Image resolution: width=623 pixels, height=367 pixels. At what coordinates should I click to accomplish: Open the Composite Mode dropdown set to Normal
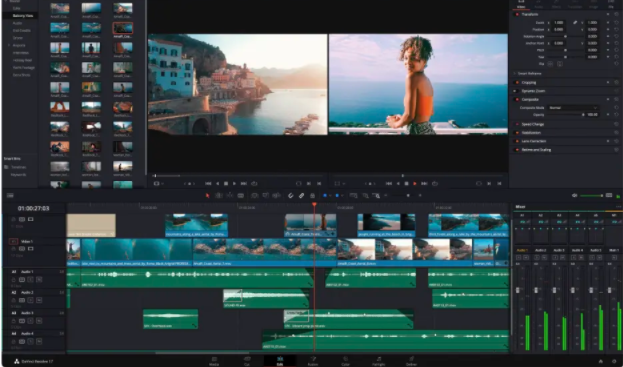coord(573,108)
